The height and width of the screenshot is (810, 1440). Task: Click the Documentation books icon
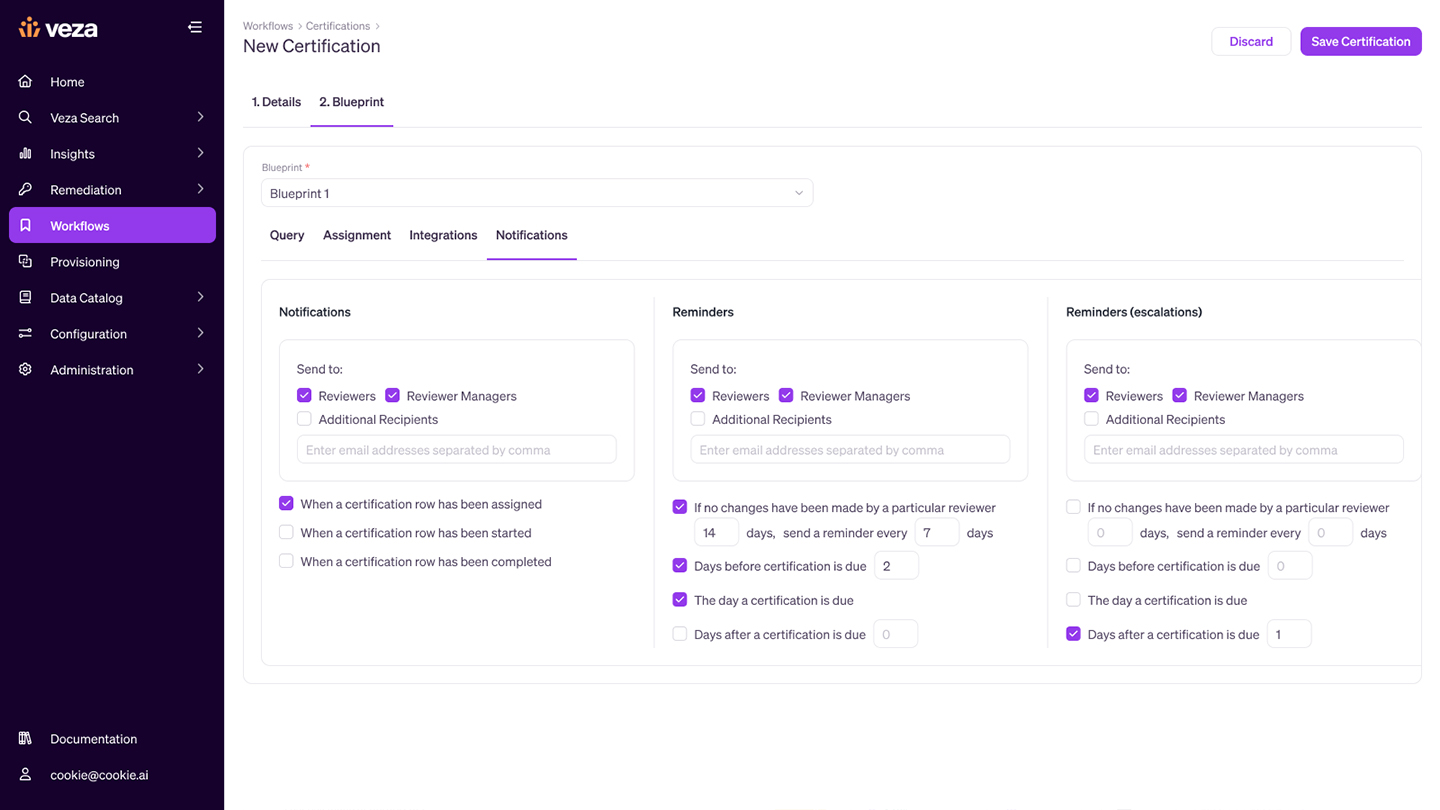(x=26, y=738)
